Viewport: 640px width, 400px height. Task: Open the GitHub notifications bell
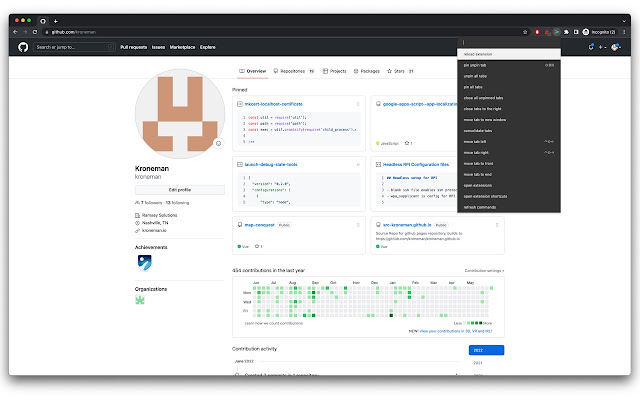click(591, 47)
